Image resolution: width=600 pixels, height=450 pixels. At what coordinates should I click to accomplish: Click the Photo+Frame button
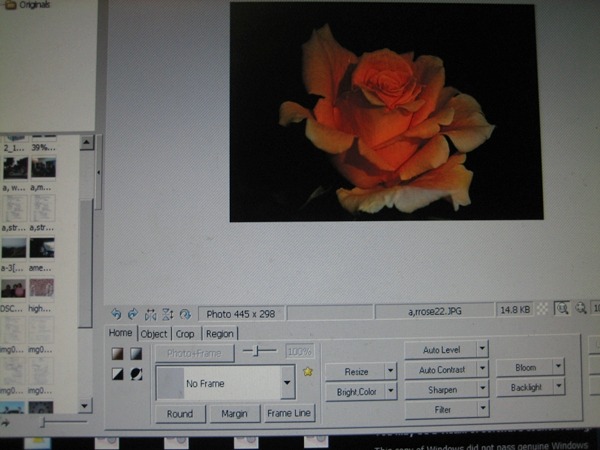point(194,353)
